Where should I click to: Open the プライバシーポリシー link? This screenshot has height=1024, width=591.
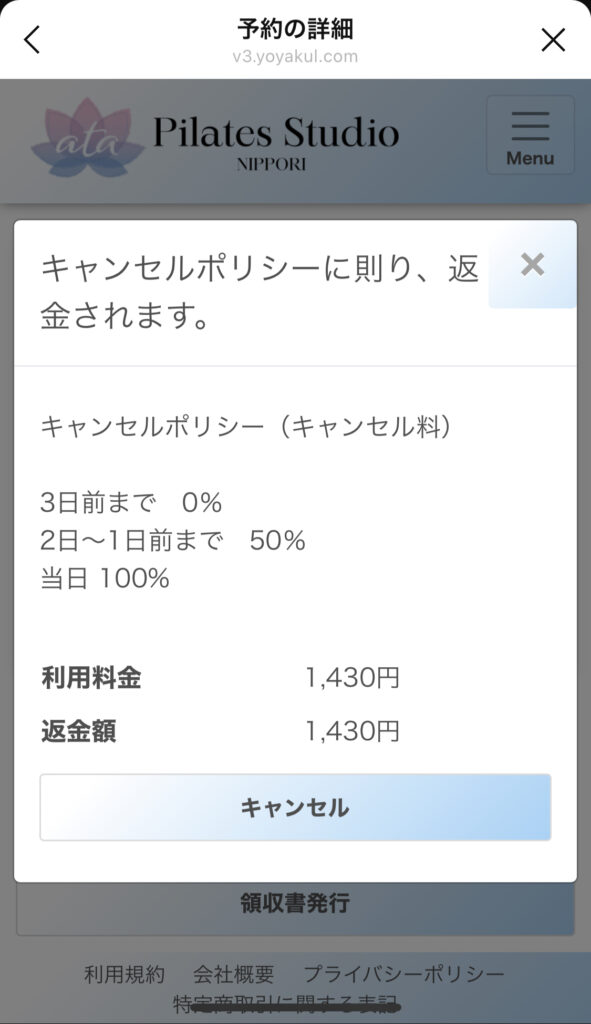coord(404,975)
